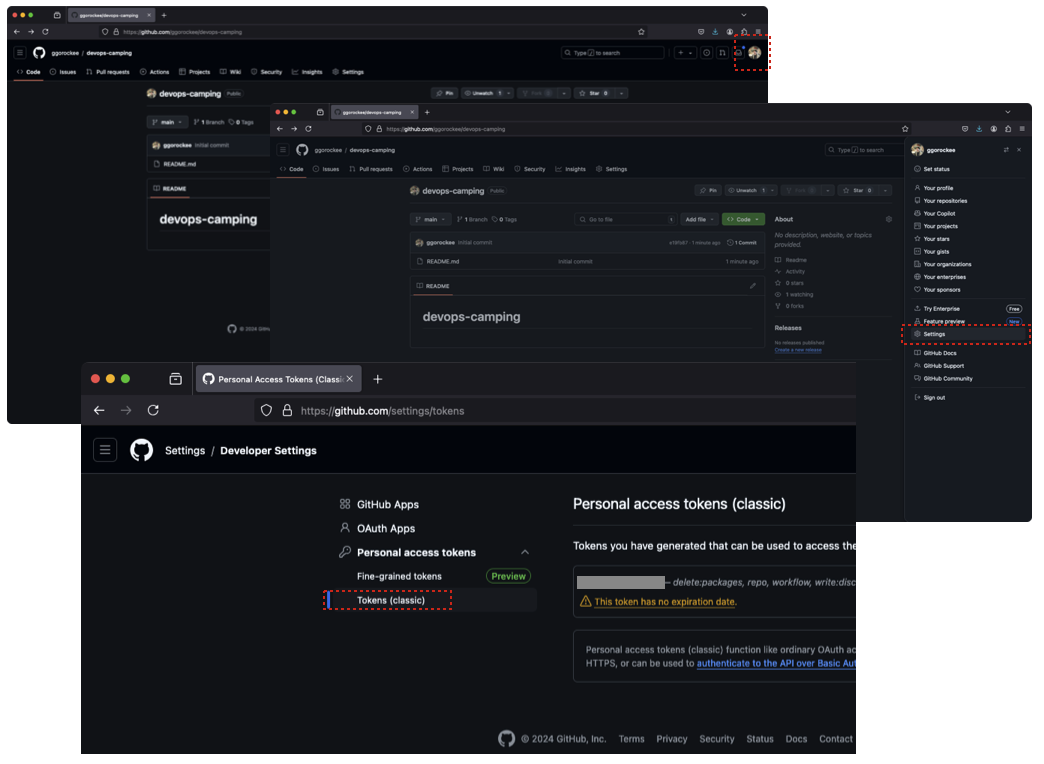This screenshot has height=764, width=1044.
Task: Open Developer Settings breadcrumb
Action: [268, 452]
